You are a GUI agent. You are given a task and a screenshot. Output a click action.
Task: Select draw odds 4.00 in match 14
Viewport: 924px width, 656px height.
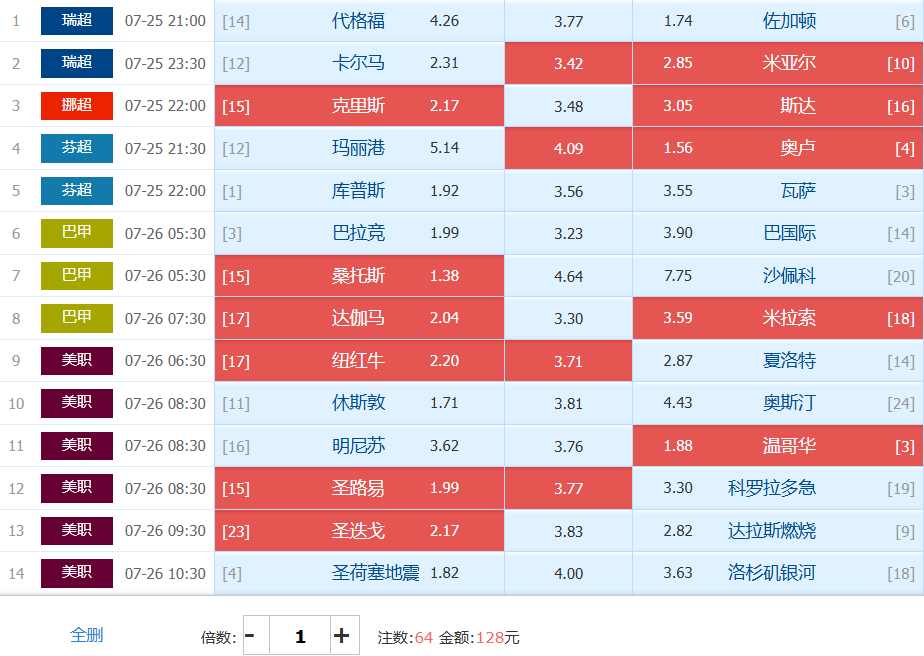(568, 573)
